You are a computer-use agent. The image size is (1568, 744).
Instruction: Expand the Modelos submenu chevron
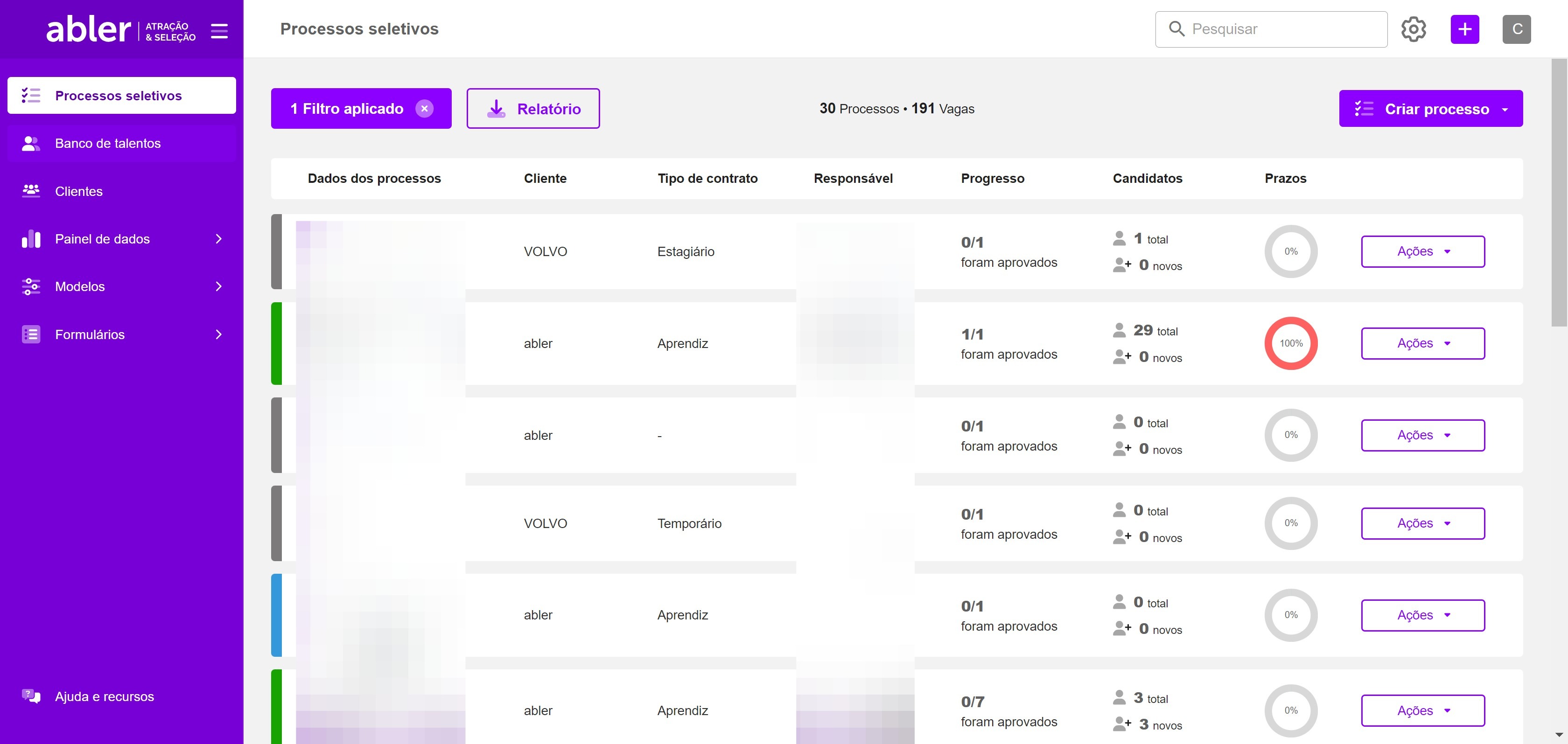pos(218,286)
